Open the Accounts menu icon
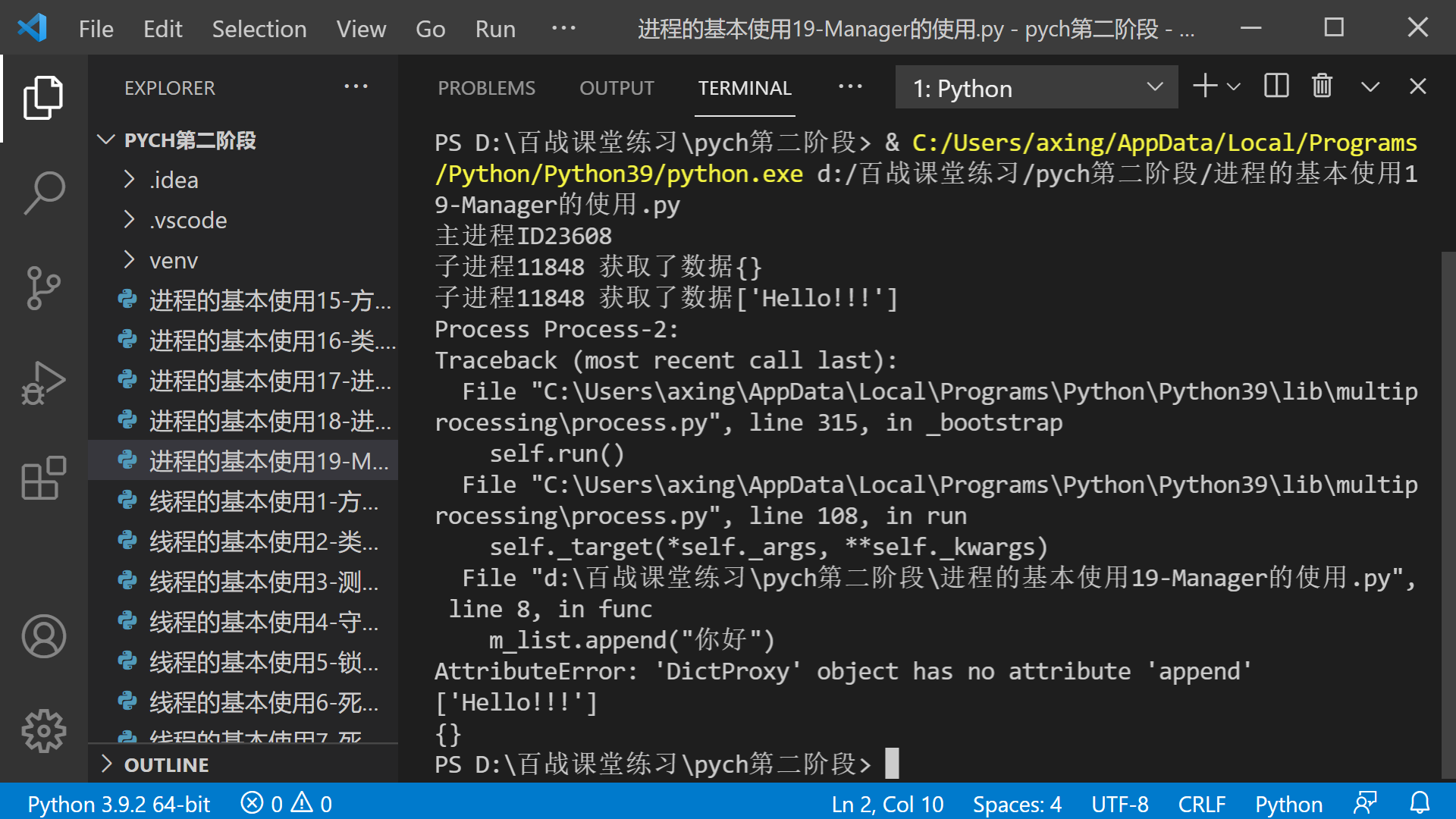Screen dimensions: 1456x819 coord(43,635)
